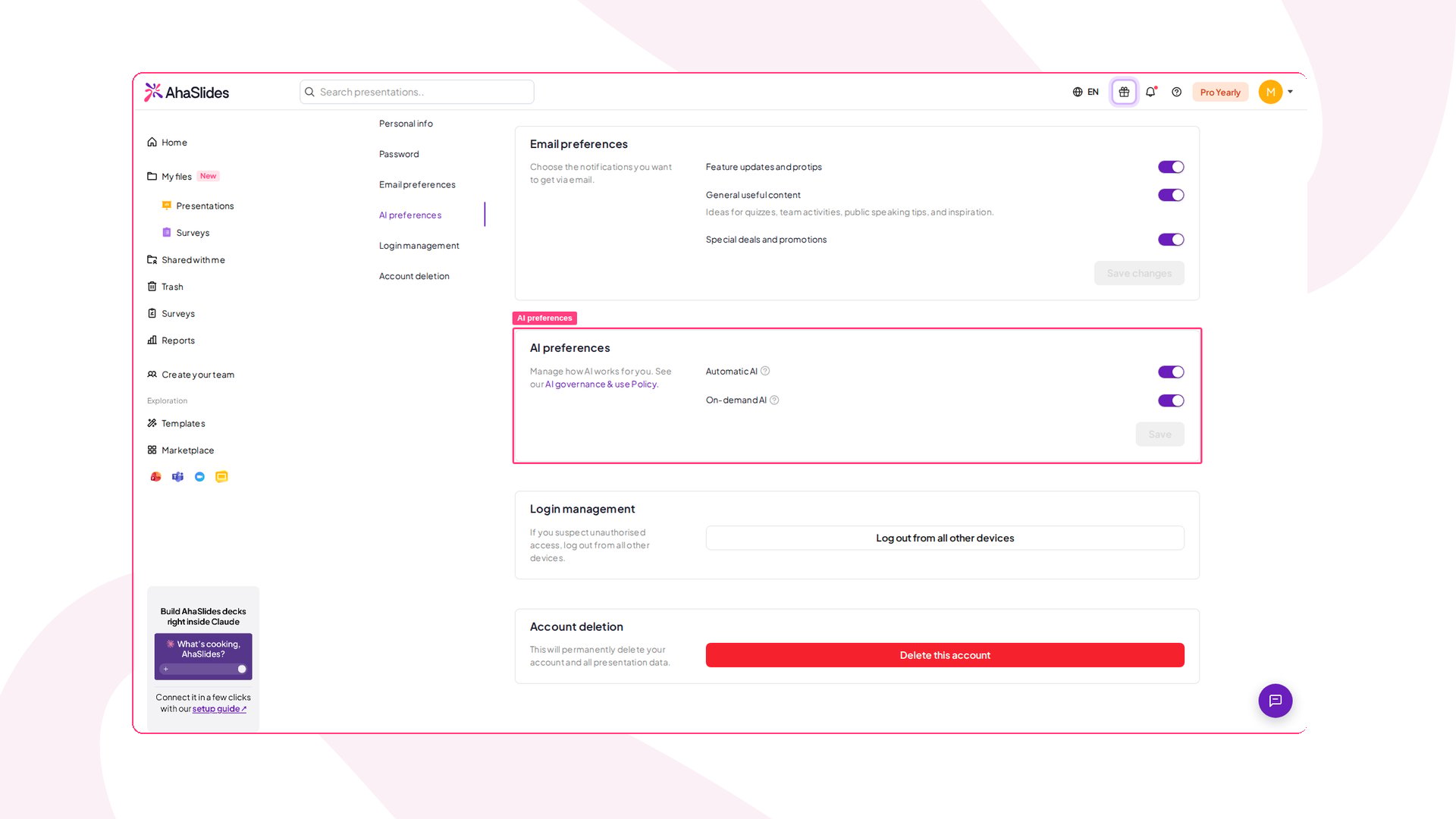Select the Login management settings tab
This screenshot has height=819, width=1456.
coord(419,246)
